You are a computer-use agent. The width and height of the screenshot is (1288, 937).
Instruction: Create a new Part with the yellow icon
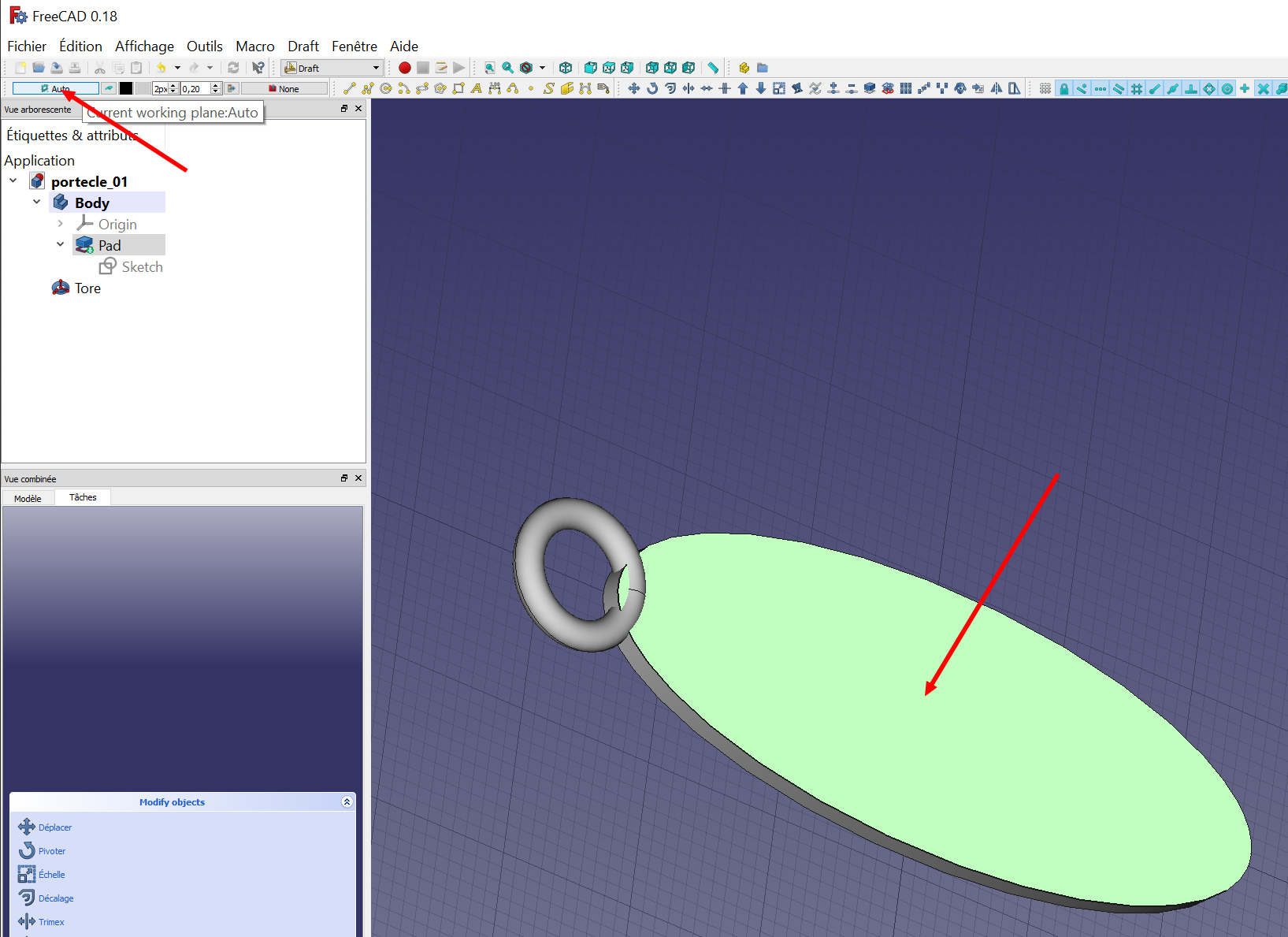point(744,68)
